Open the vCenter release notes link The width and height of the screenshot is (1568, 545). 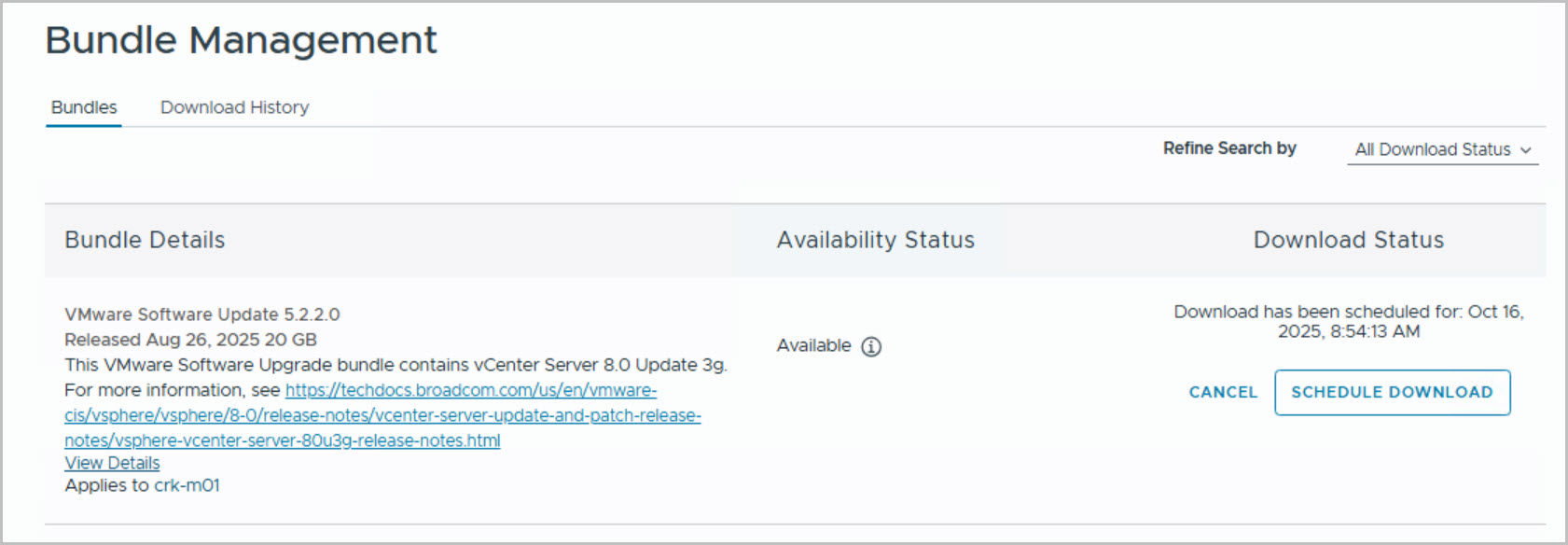tap(382, 415)
